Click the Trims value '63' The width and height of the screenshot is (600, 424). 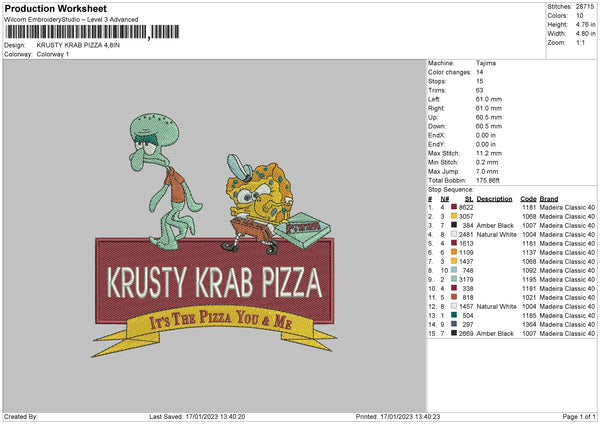pos(479,90)
